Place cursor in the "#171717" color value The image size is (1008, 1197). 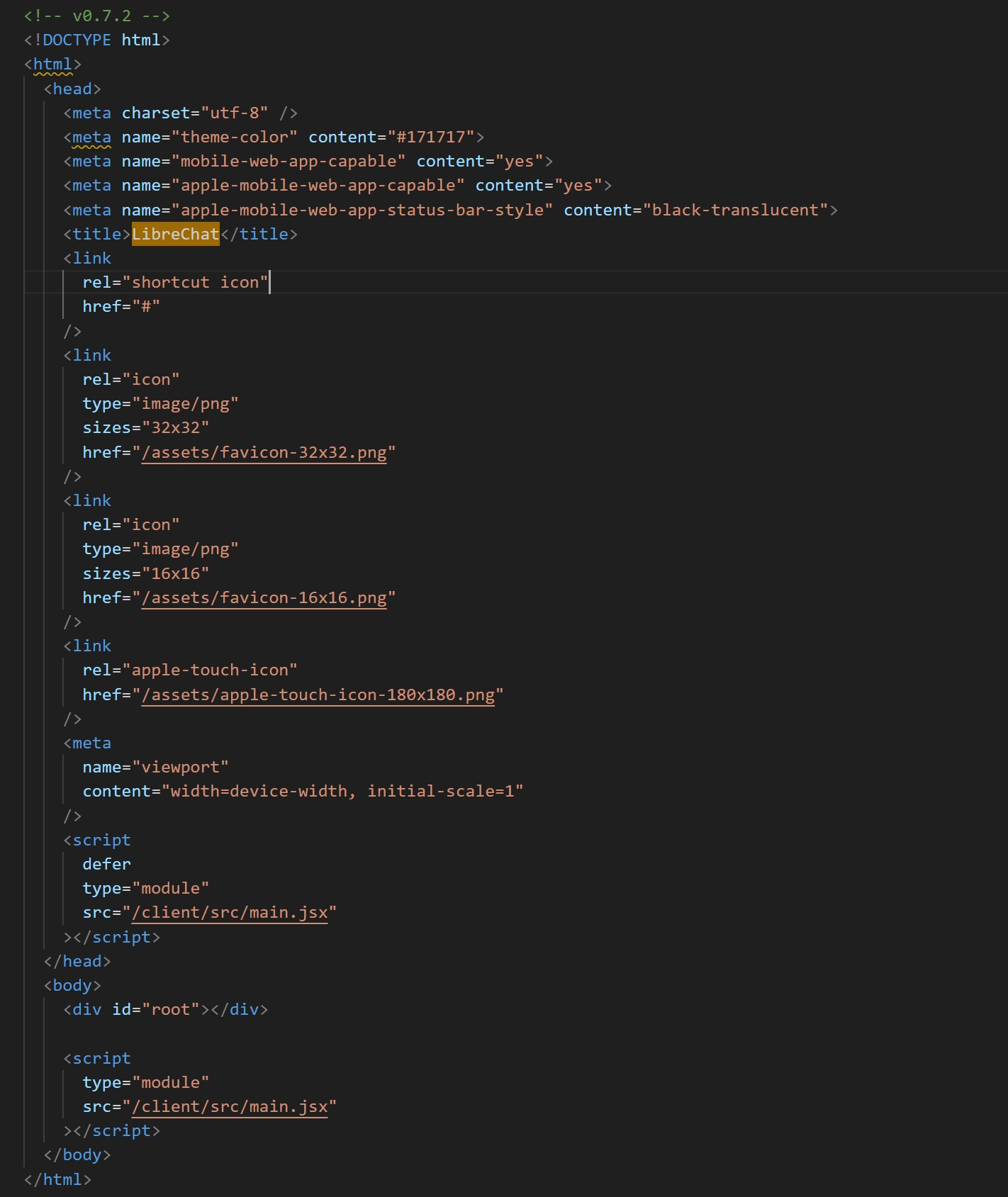click(x=430, y=137)
